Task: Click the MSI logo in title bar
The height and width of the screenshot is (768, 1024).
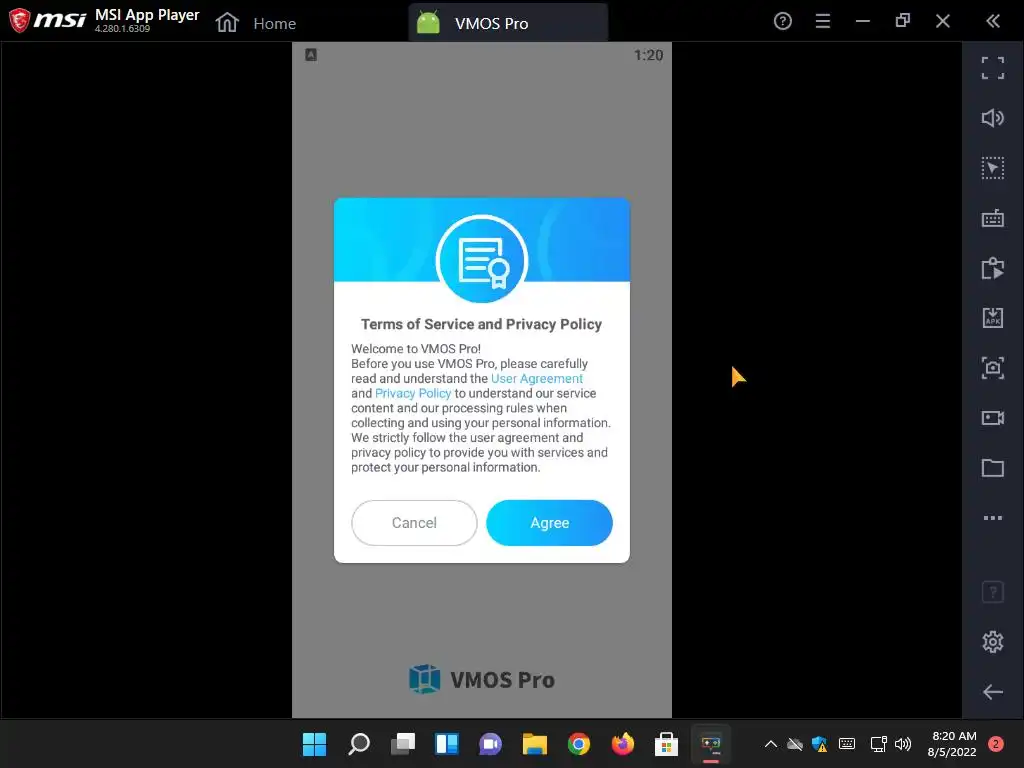Action: [x=47, y=20]
